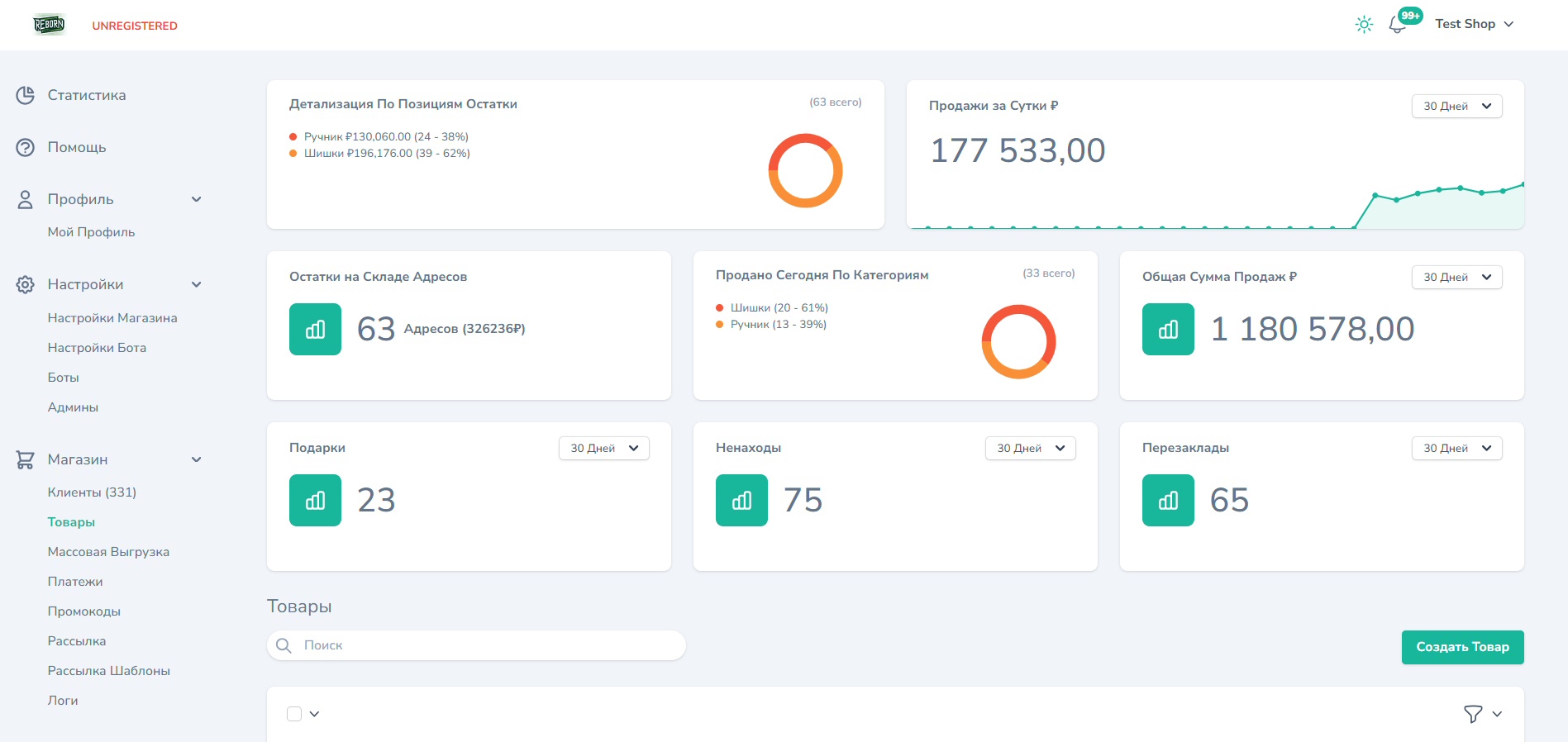Open 30 Дней dropdown in Продажи за Сутки
The image size is (1568, 742).
click(x=1456, y=107)
